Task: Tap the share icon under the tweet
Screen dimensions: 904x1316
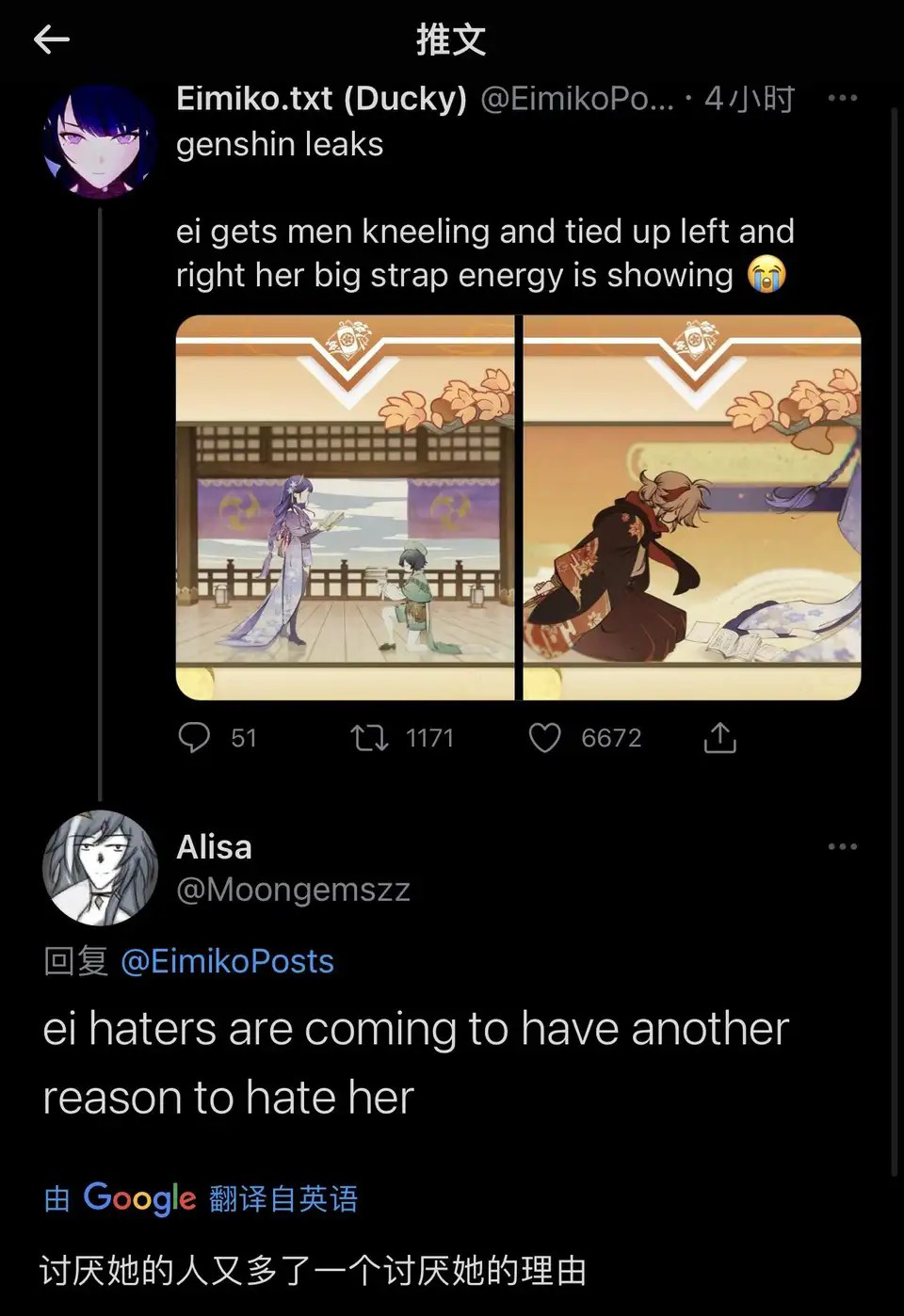Action: pyautogui.click(x=720, y=737)
